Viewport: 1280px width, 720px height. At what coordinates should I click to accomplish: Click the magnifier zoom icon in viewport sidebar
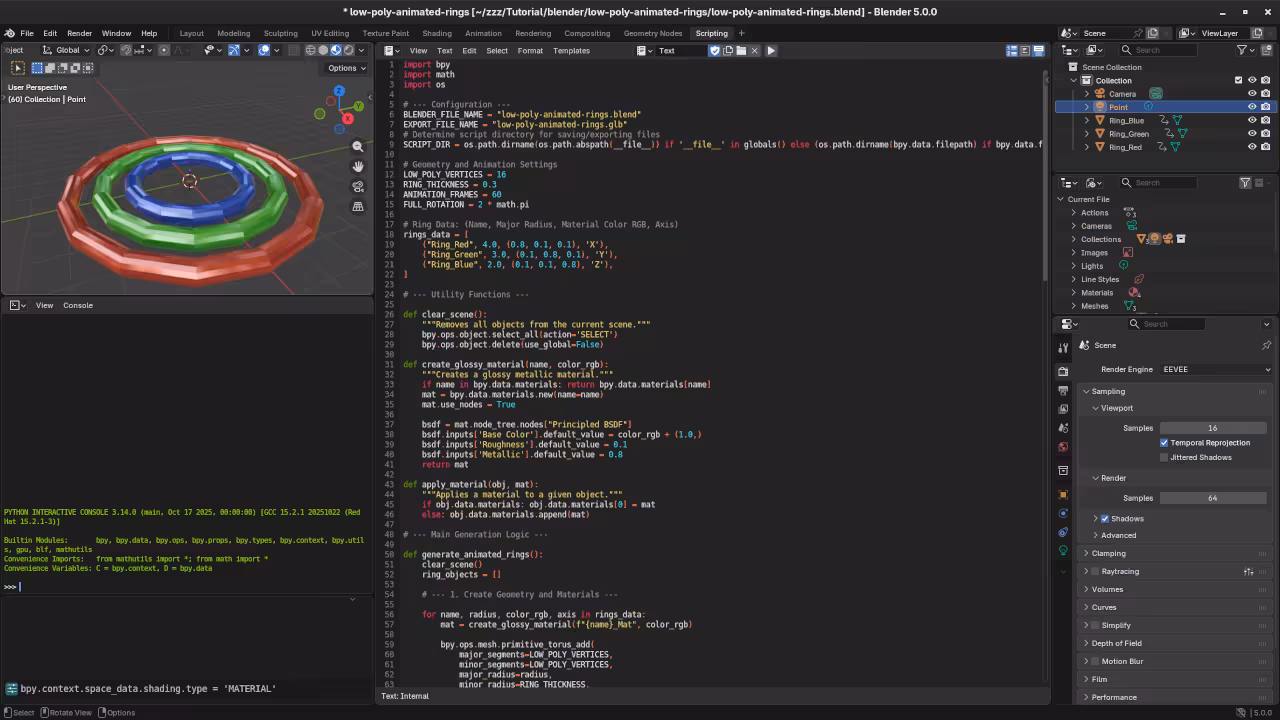[x=359, y=146]
